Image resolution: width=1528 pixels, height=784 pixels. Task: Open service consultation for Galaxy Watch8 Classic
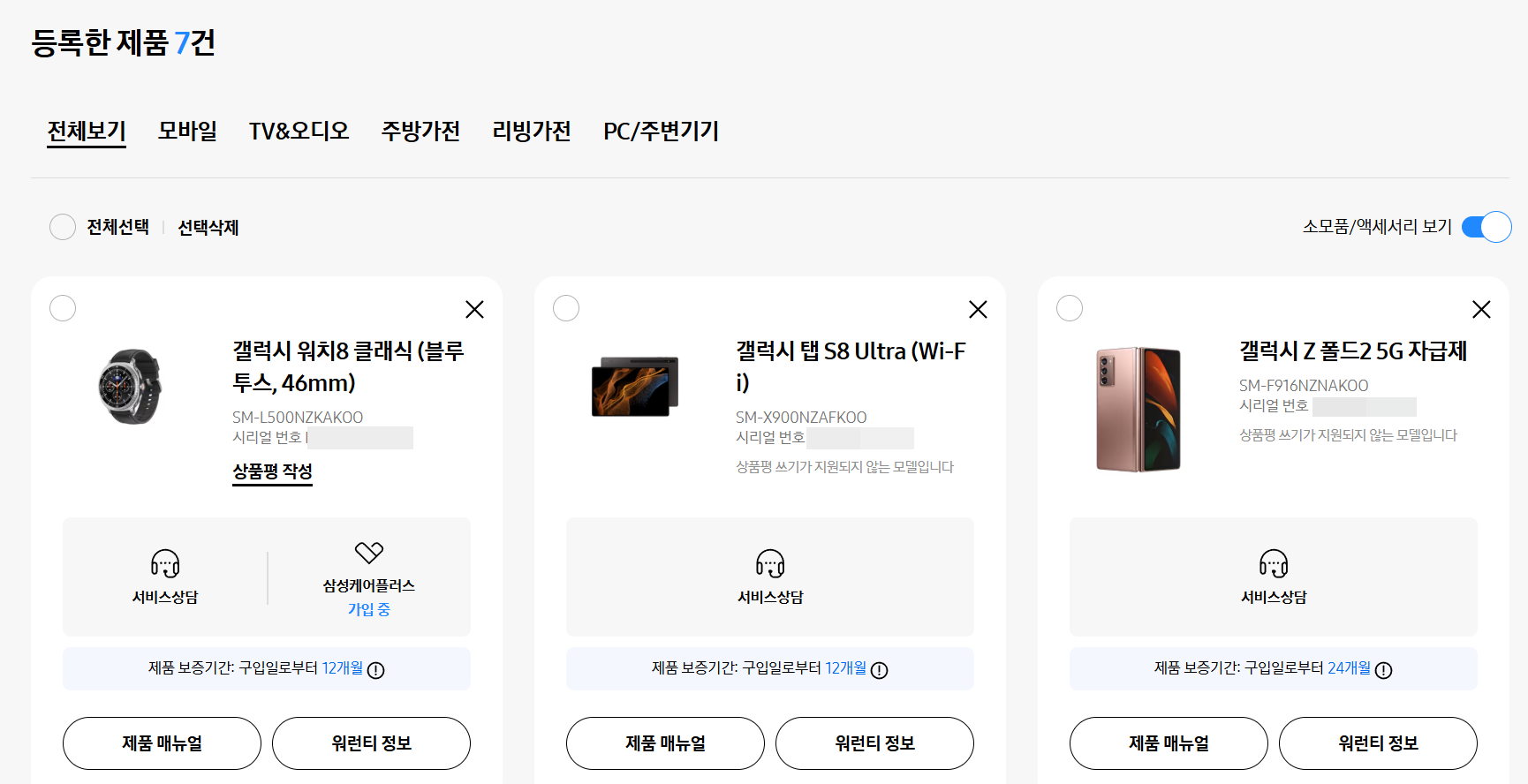click(x=165, y=577)
